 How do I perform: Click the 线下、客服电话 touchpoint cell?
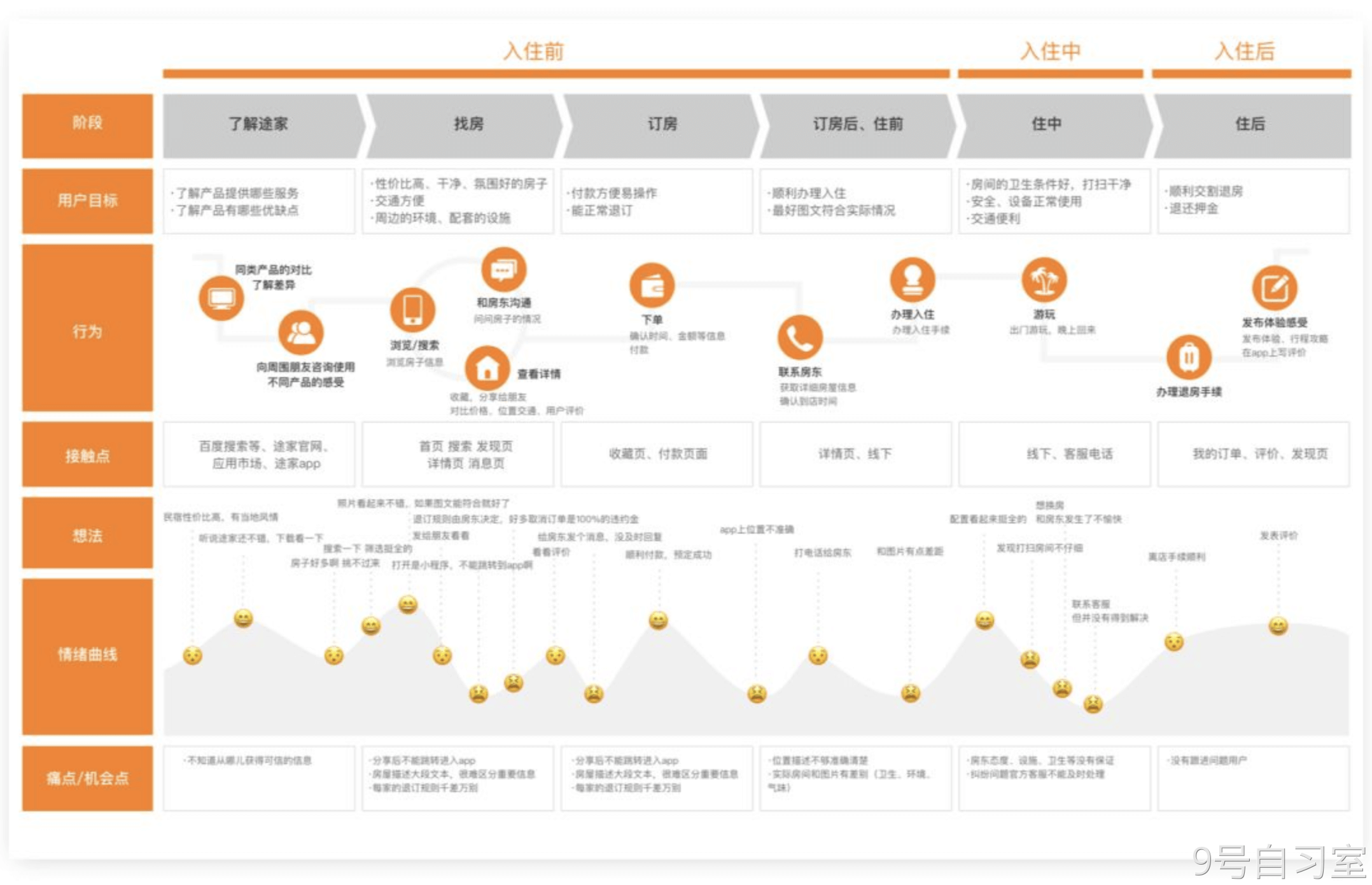tap(1054, 454)
